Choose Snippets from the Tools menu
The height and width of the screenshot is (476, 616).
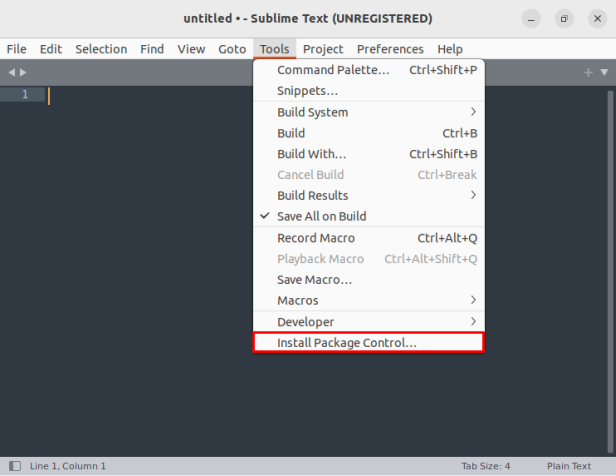[307, 91]
